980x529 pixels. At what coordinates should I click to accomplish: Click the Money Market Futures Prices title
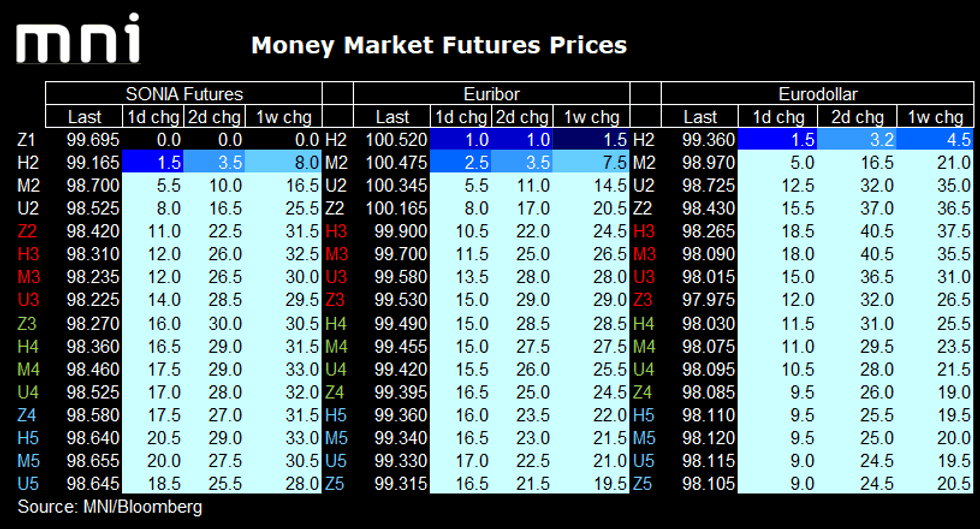click(439, 45)
